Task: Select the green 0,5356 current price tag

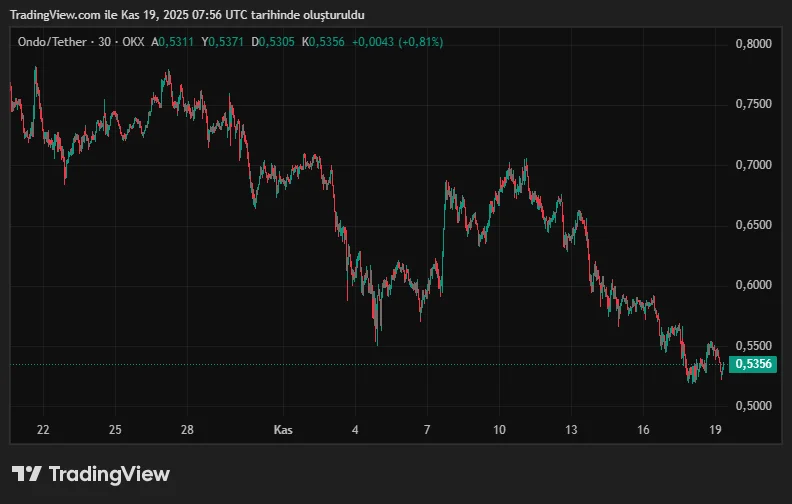Action: coord(753,364)
